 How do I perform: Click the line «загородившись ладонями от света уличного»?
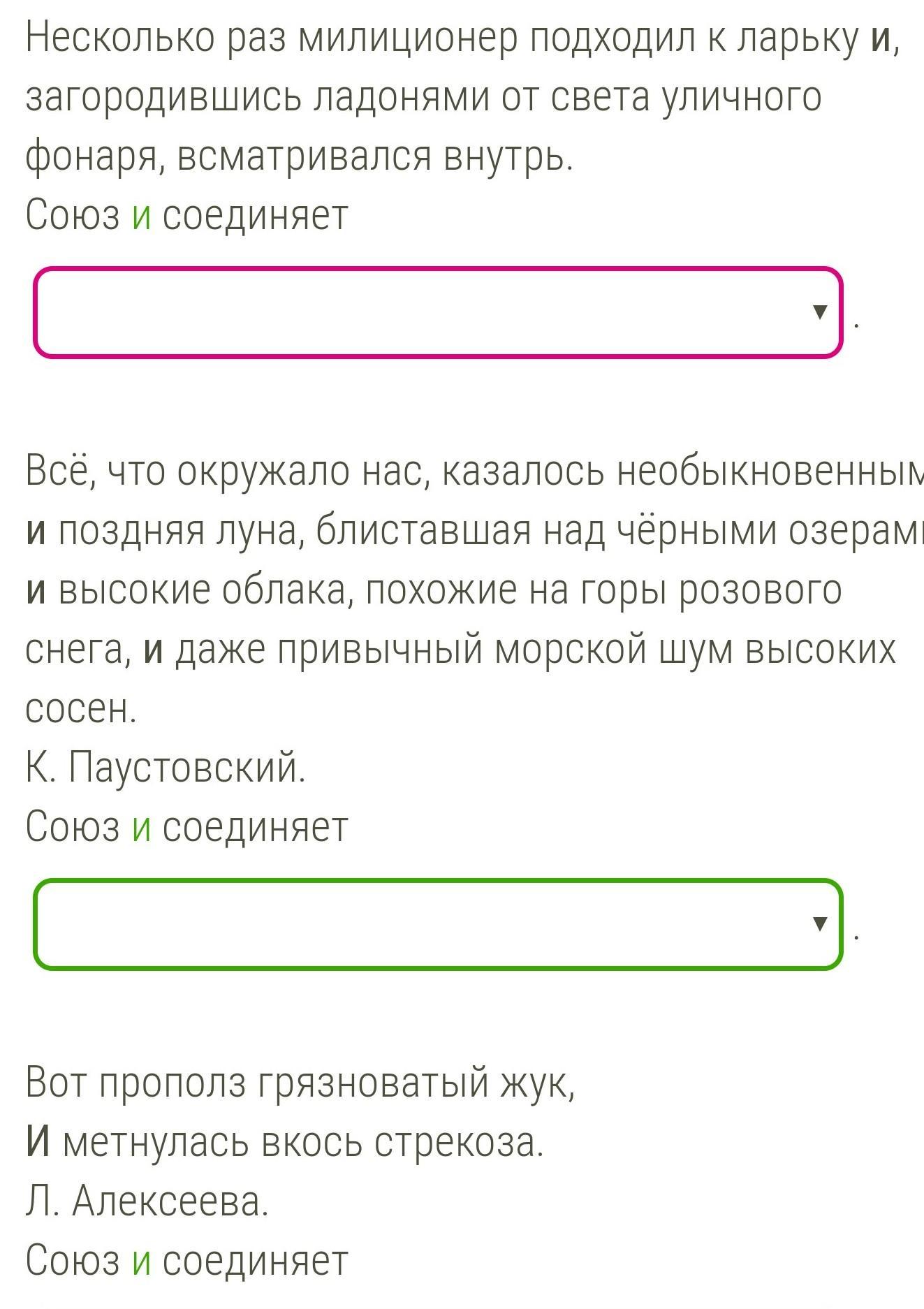point(423,98)
